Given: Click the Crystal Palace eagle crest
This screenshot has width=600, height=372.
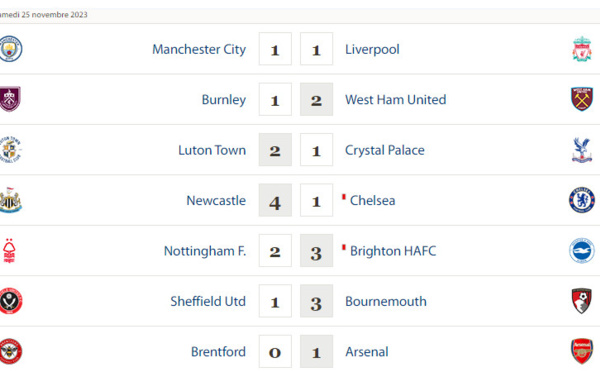Looking at the screenshot, I should click(x=582, y=150).
